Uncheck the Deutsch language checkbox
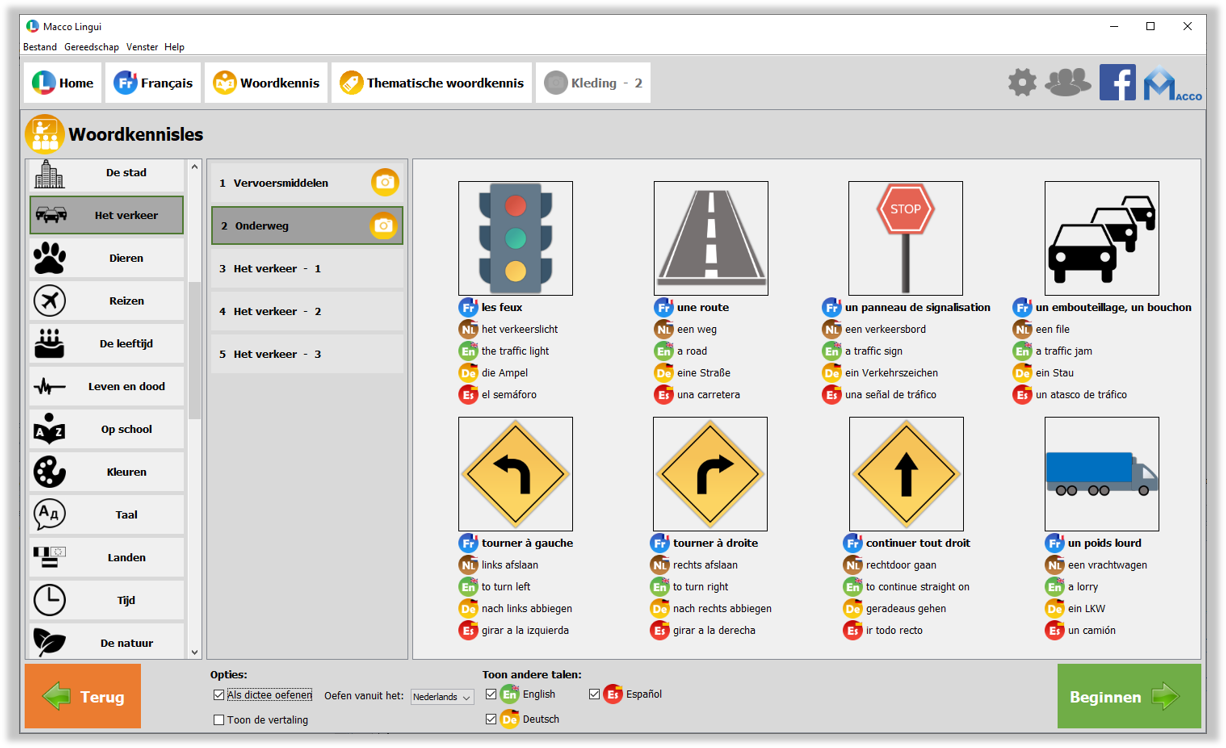Image resolution: width=1226 pixels, height=748 pixels. click(491, 719)
